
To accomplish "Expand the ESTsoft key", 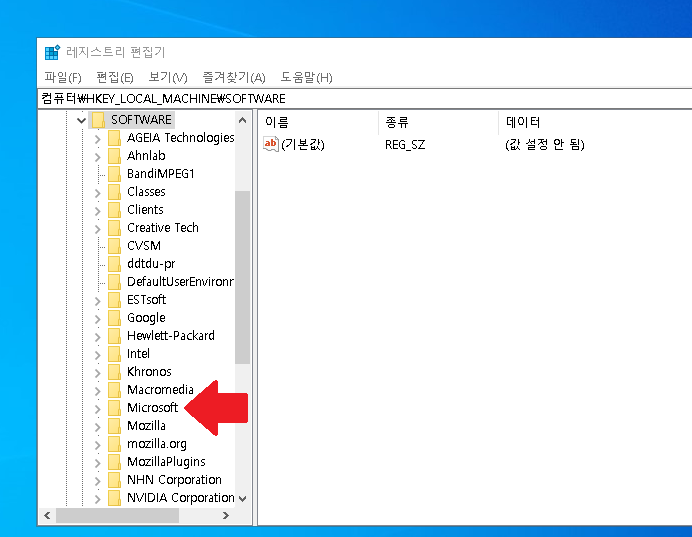I will point(98,301).
